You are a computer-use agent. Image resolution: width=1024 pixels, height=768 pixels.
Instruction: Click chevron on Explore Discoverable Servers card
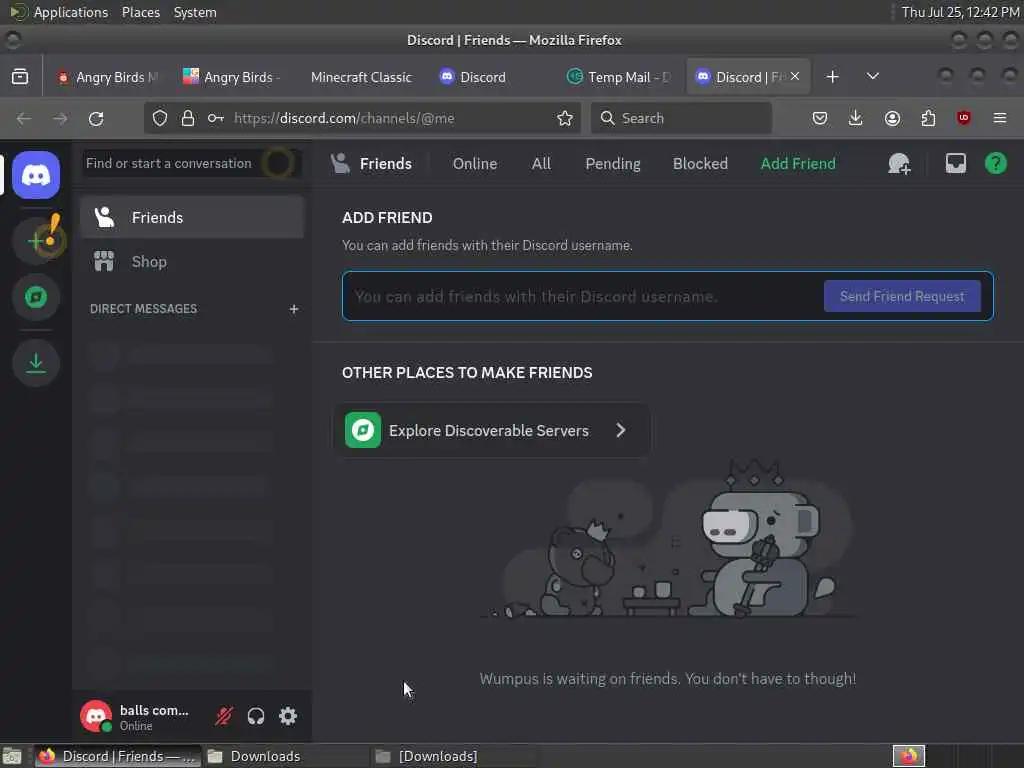tap(620, 430)
